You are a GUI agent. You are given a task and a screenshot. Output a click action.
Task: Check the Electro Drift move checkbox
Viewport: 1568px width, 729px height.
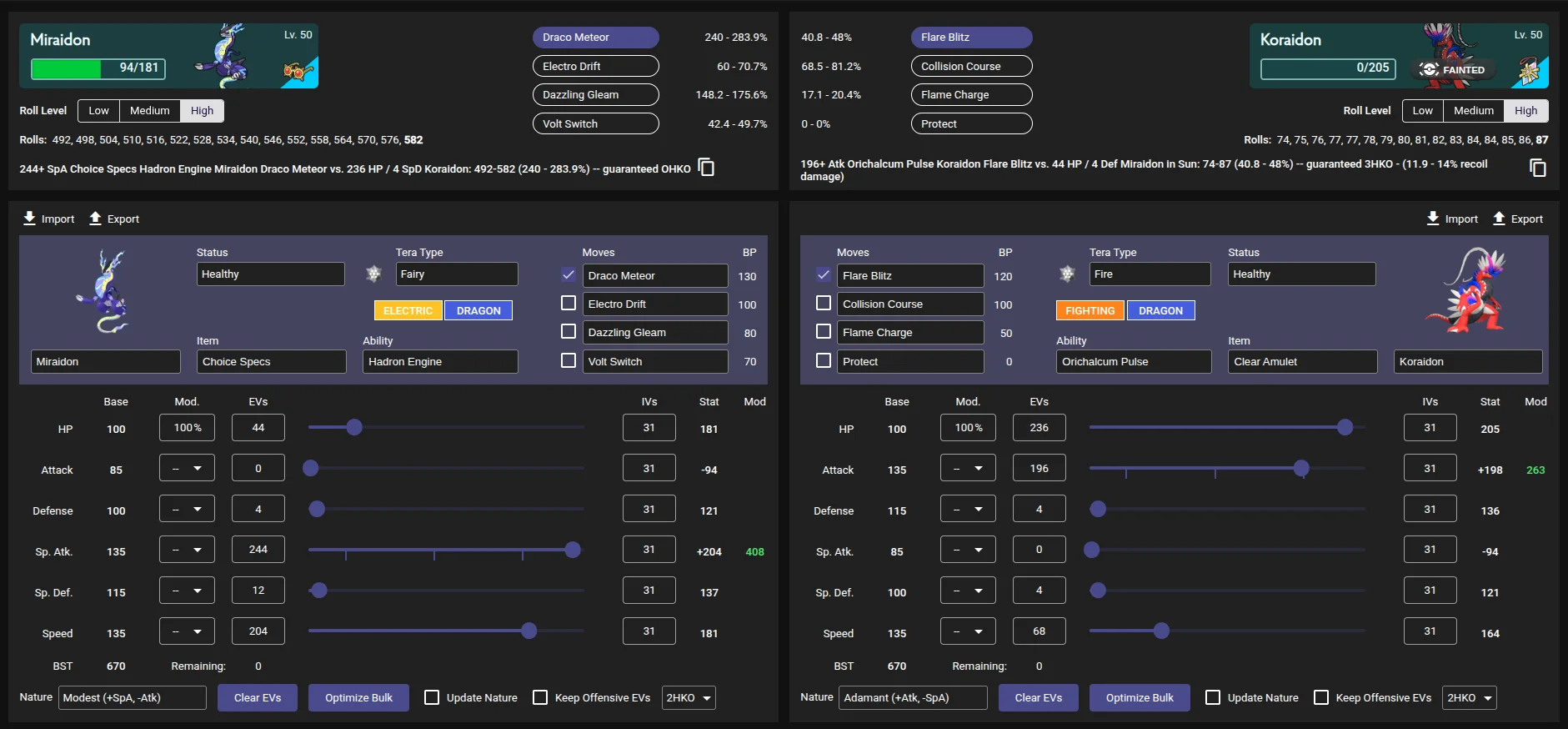[569, 303]
